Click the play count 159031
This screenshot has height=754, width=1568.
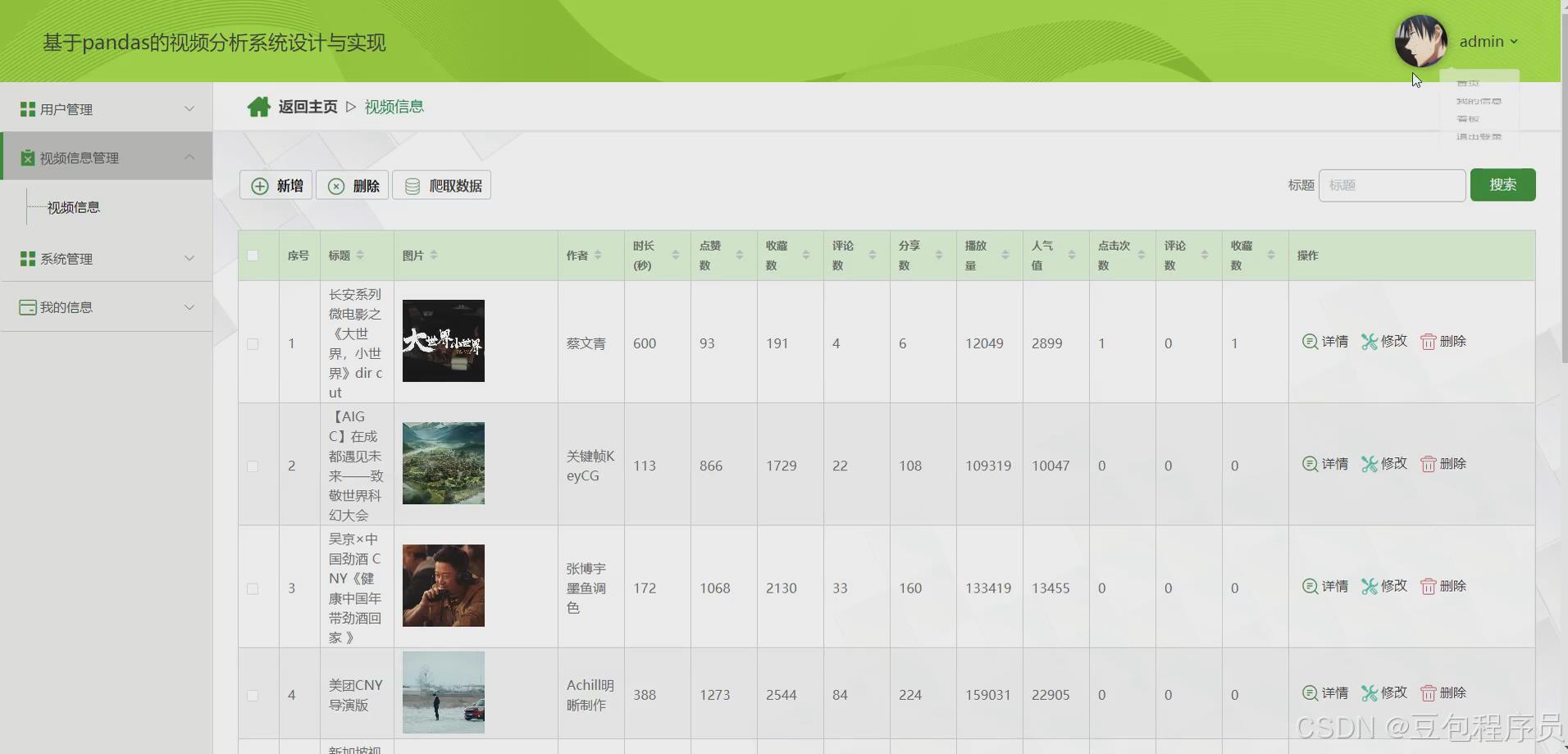988,695
